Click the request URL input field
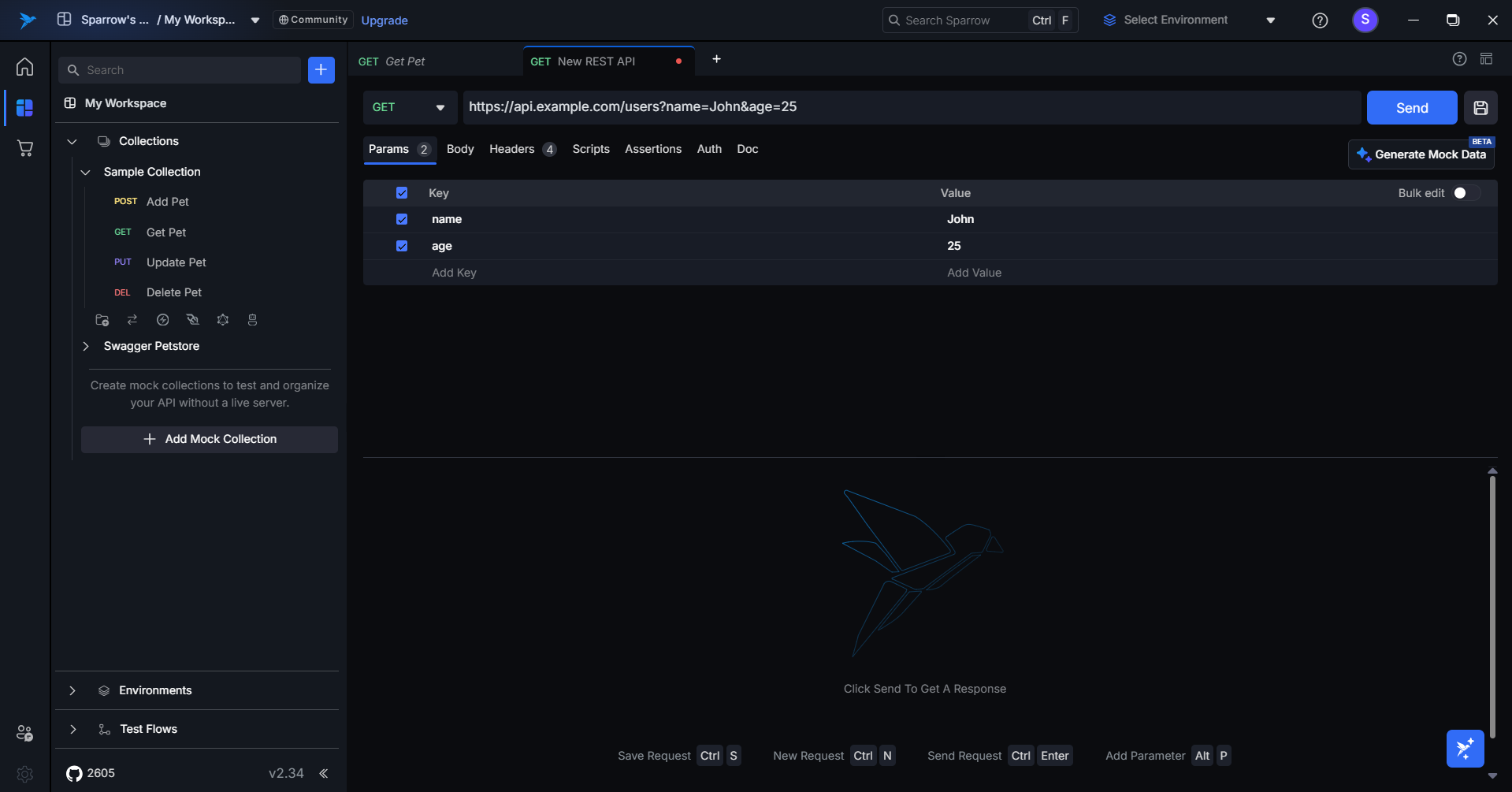 [x=910, y=107]
